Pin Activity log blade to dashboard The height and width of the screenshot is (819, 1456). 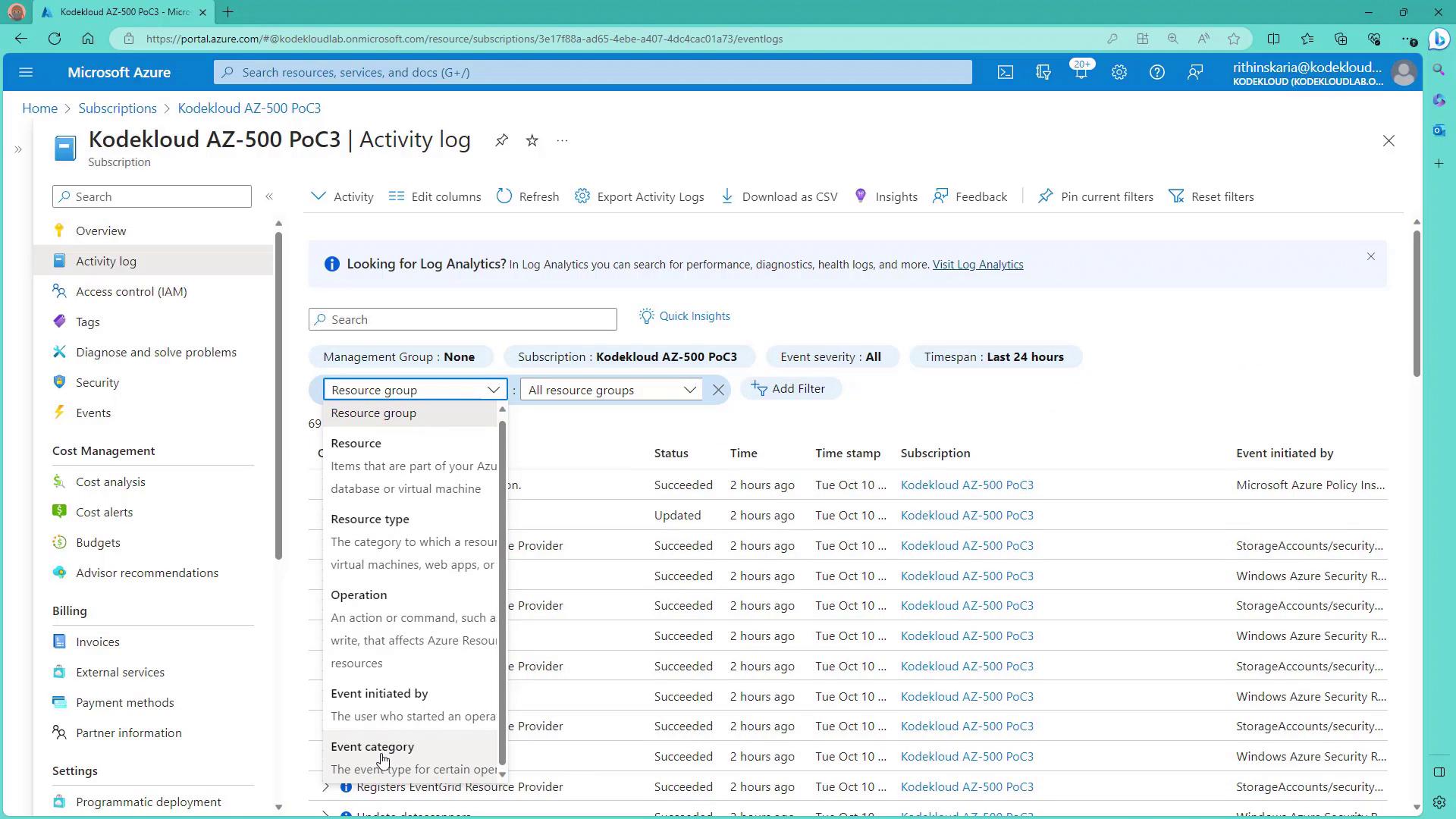click(x=501, y=140)
